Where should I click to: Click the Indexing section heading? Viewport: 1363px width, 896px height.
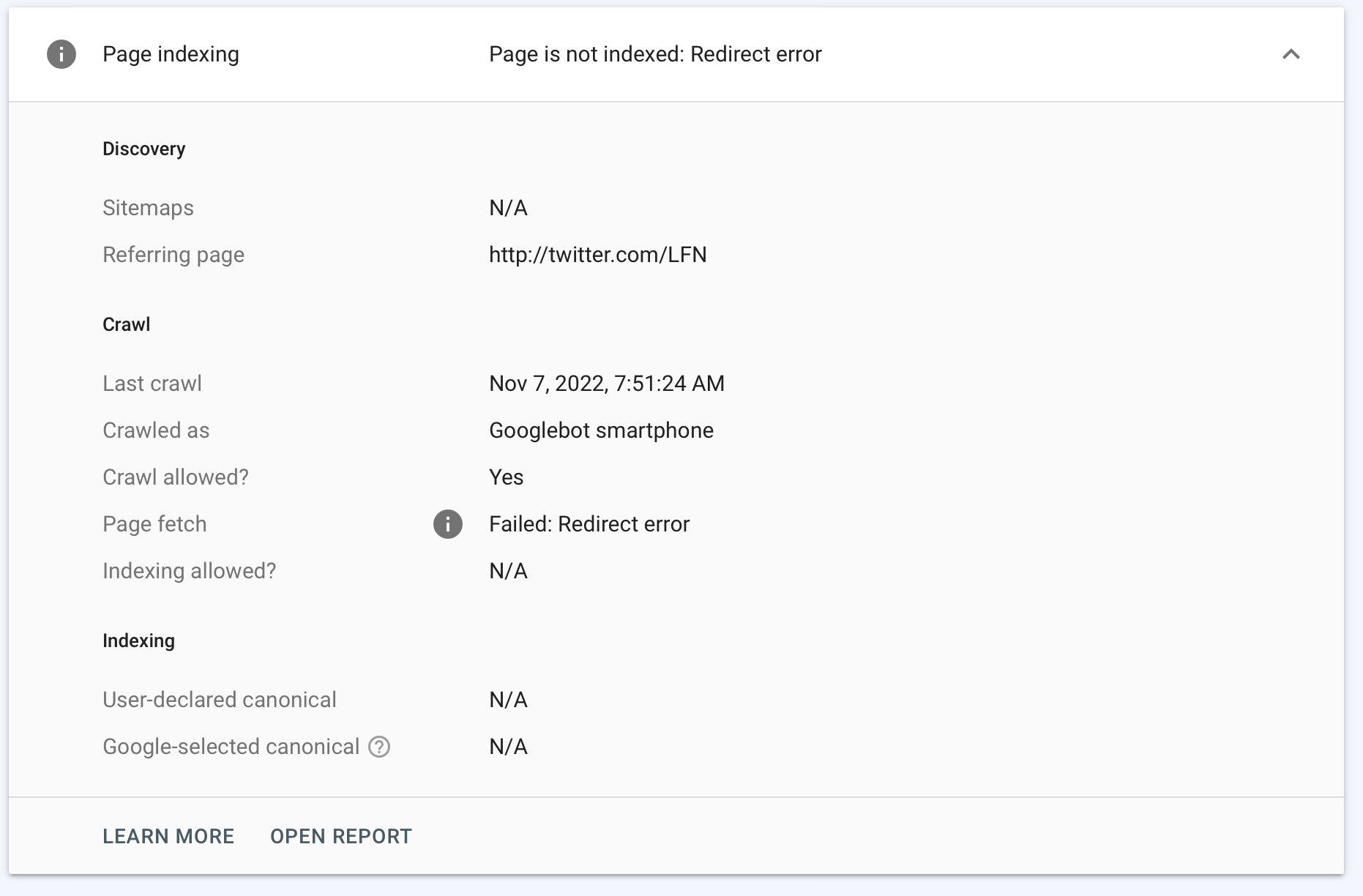pyautogui.click(x=138, y=641)
